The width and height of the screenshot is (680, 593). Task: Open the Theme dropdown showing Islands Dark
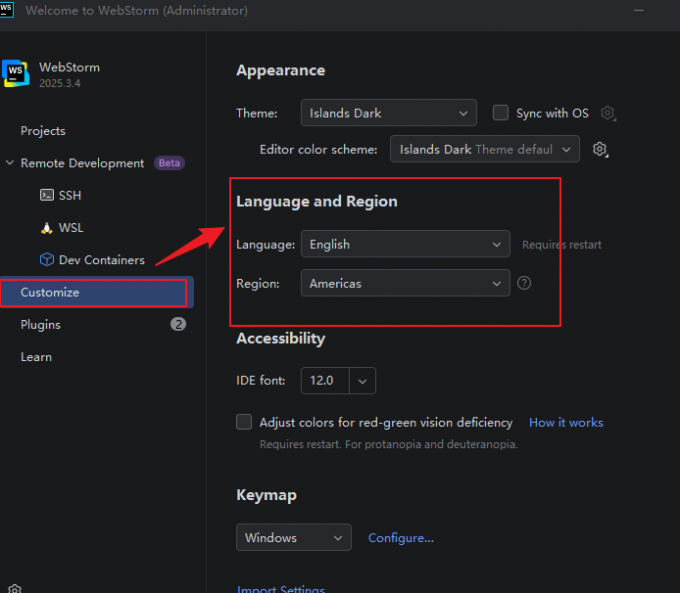point(389,113)
